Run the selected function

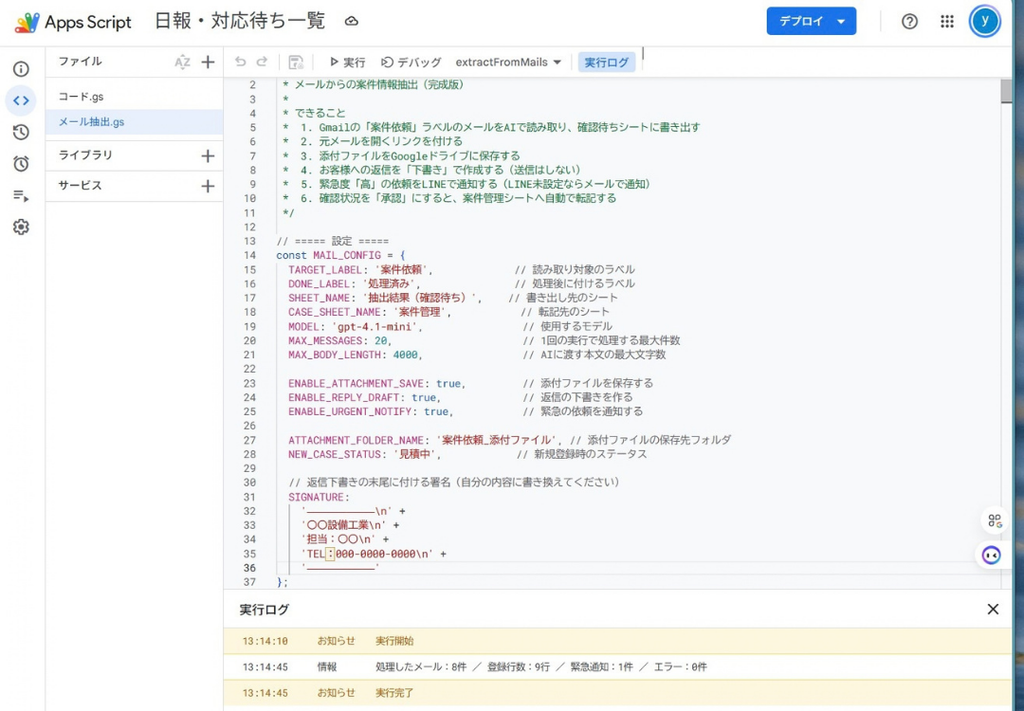click(x=347, y=62)
